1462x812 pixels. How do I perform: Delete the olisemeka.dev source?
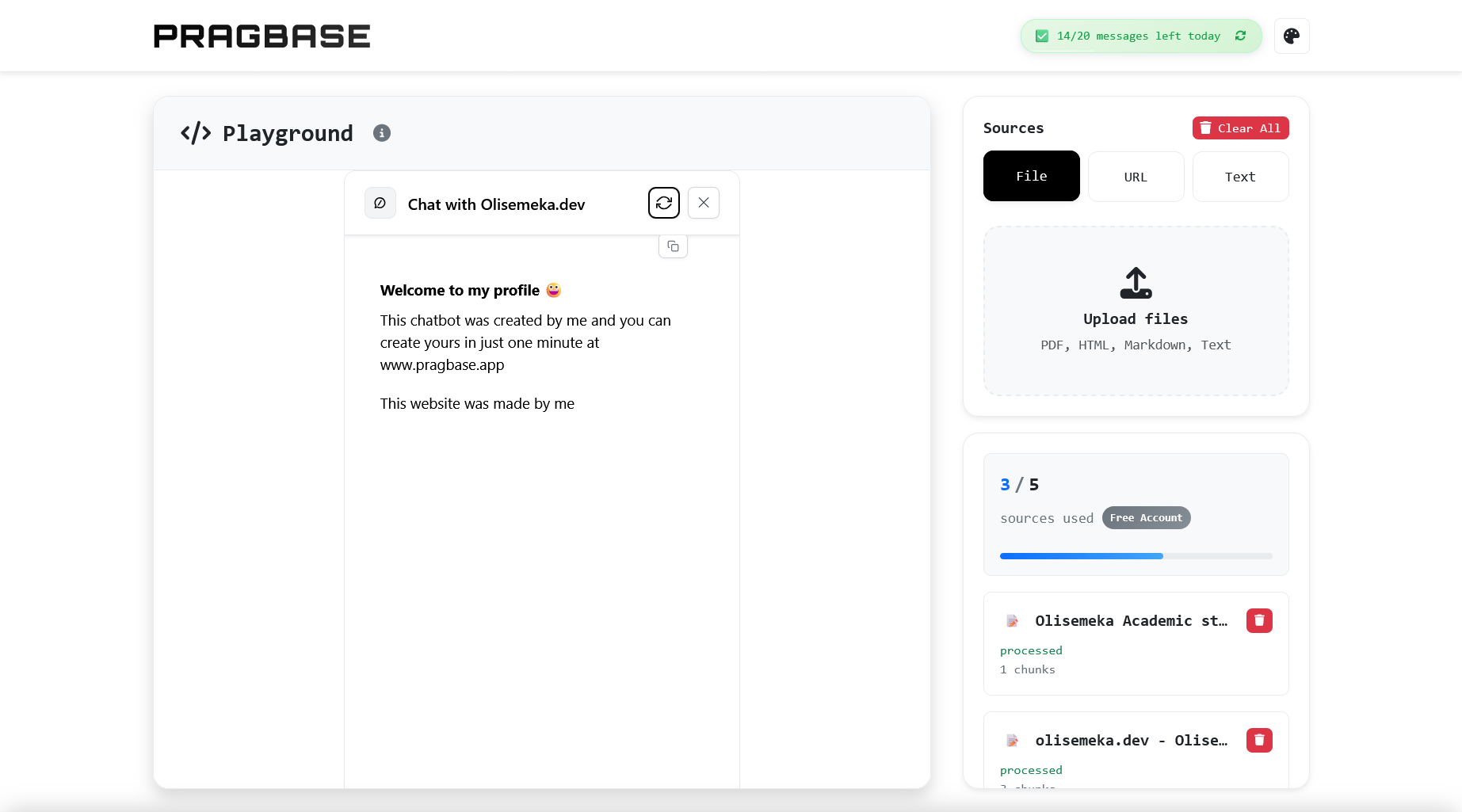(1259, 741)
